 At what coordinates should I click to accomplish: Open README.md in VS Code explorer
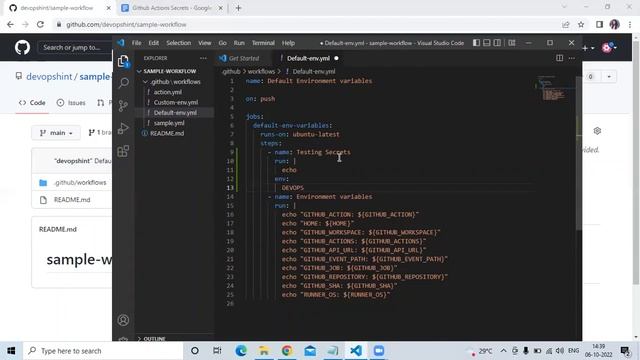coord(167,133)
